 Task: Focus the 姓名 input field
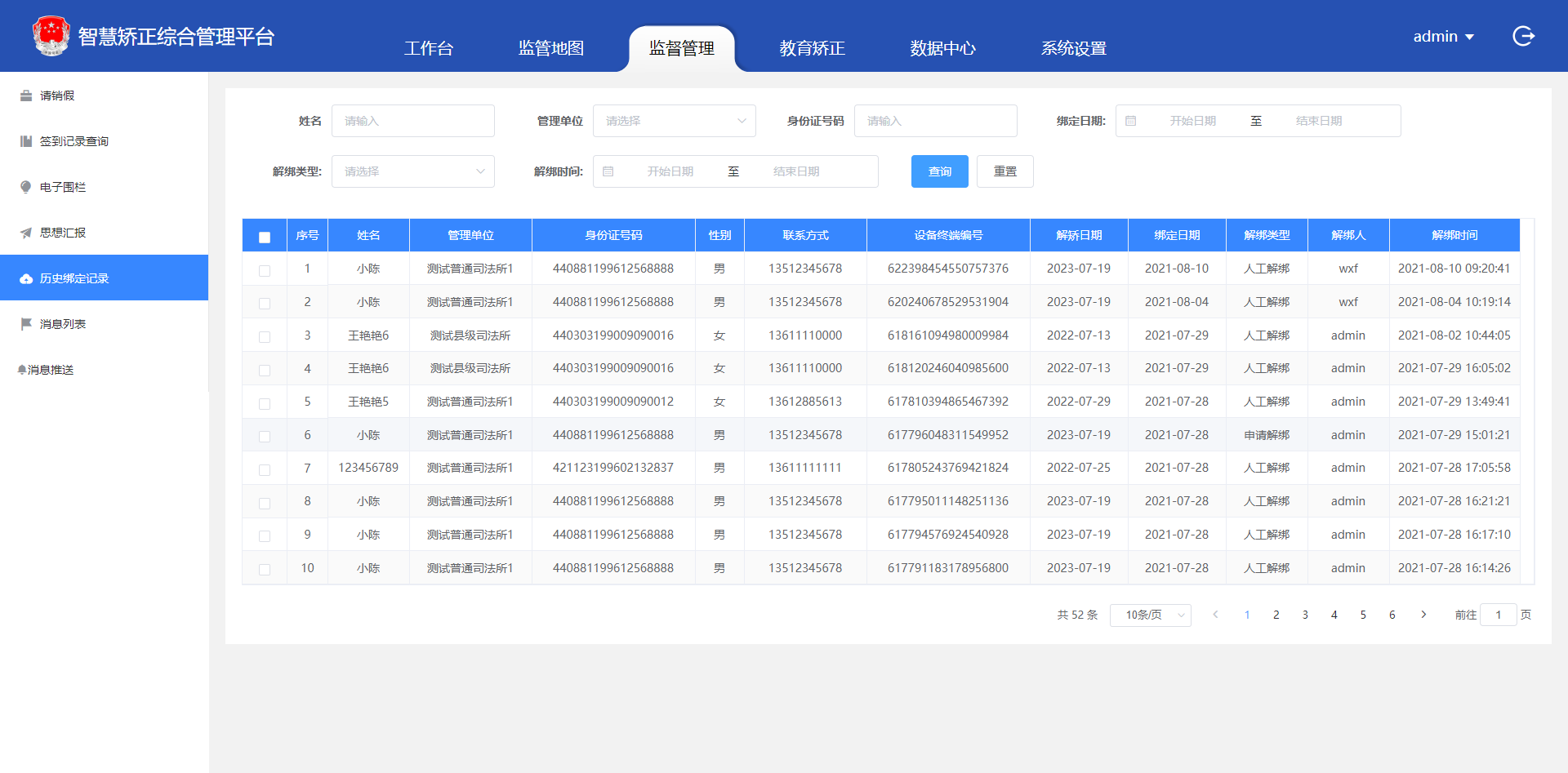click(413, 121)
